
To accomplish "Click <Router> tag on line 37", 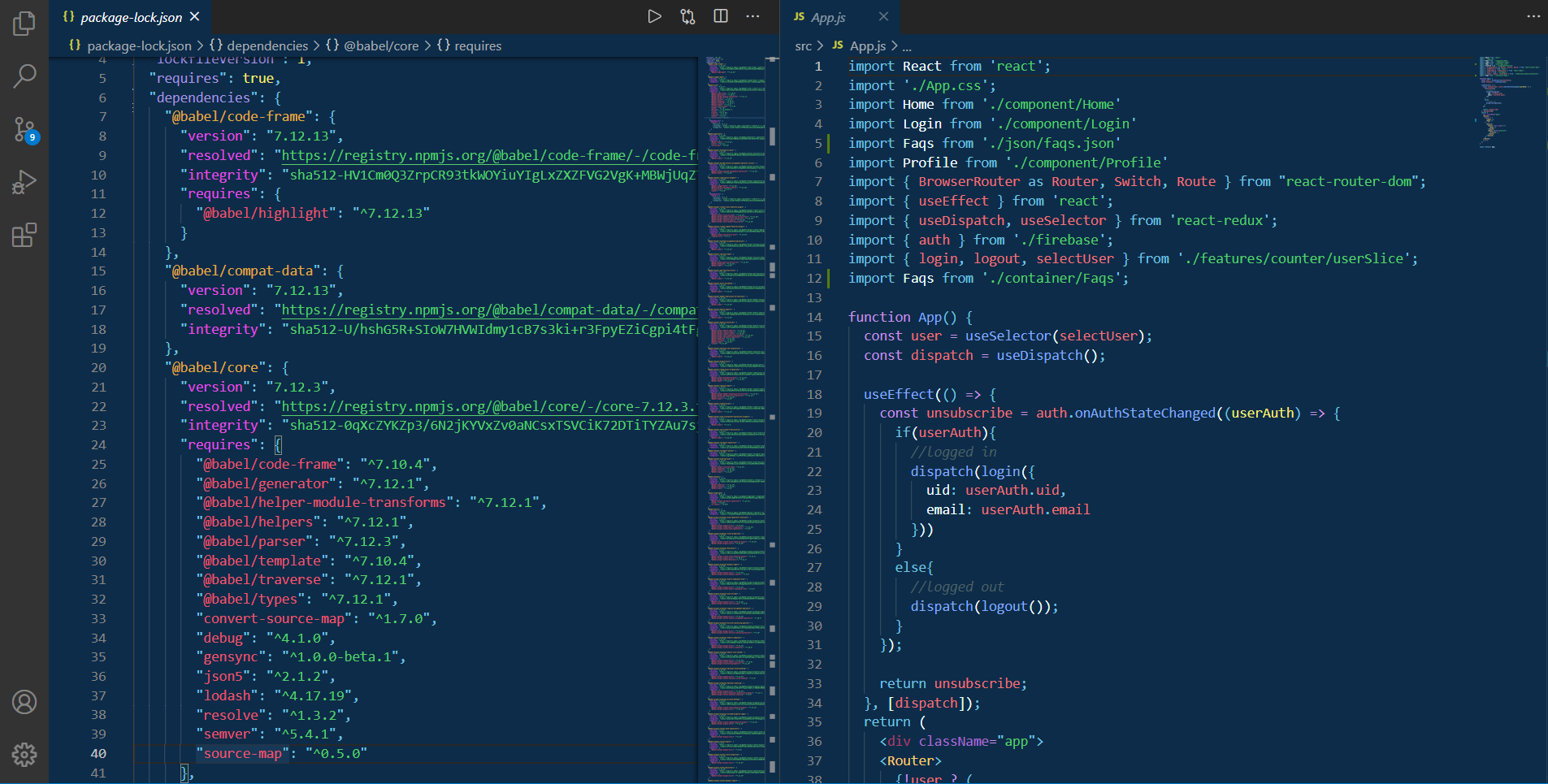I will pyautogui.click(x=910, y=760).
